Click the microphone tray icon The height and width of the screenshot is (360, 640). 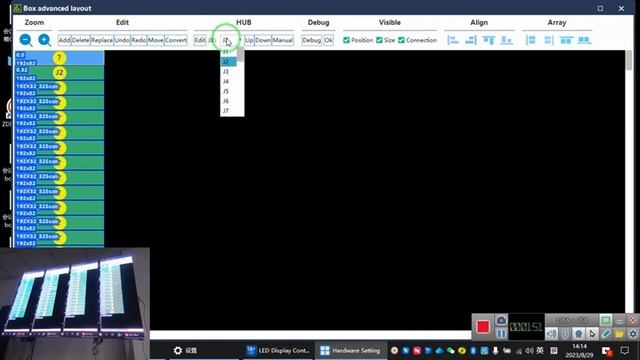pos(495,350)
